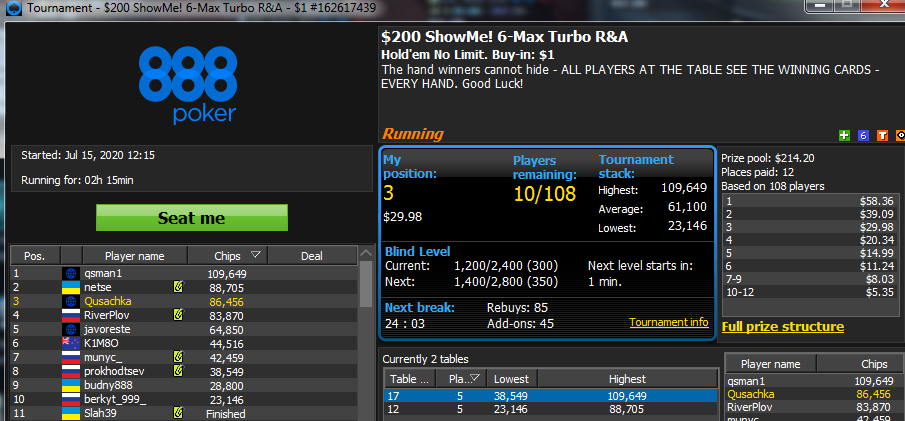Select table 17 row
Viewport: 905px width, 421px height.
click(551, 396)
